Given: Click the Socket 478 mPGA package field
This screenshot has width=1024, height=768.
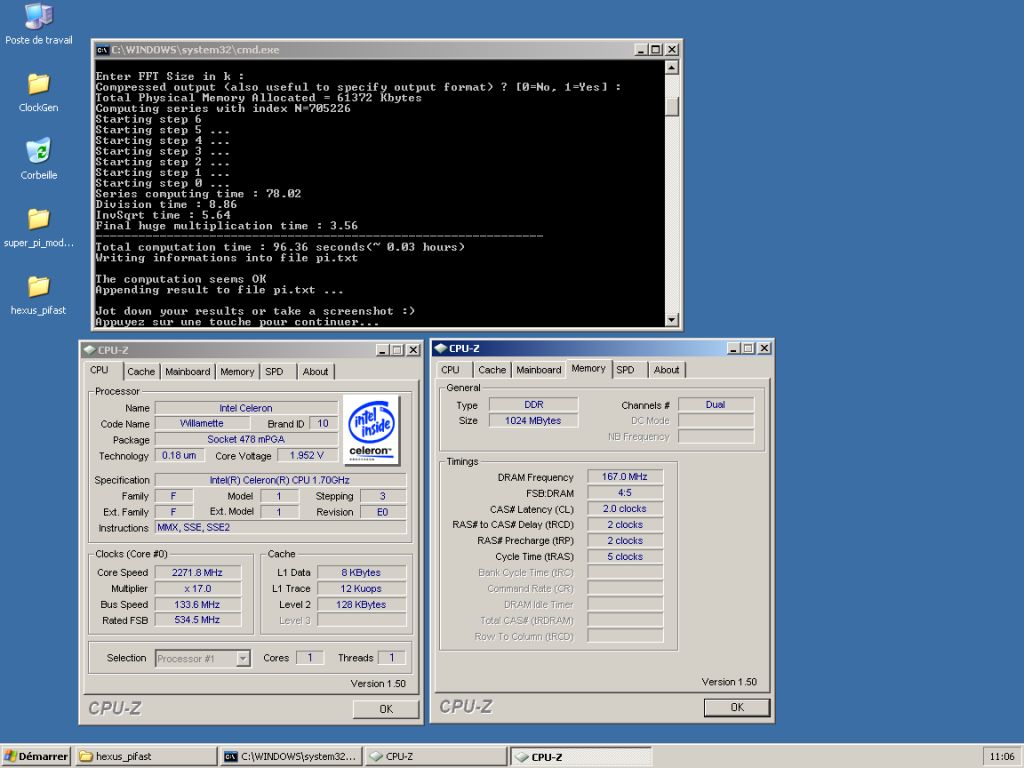Looking at the screenshot, I should point(246,440).
